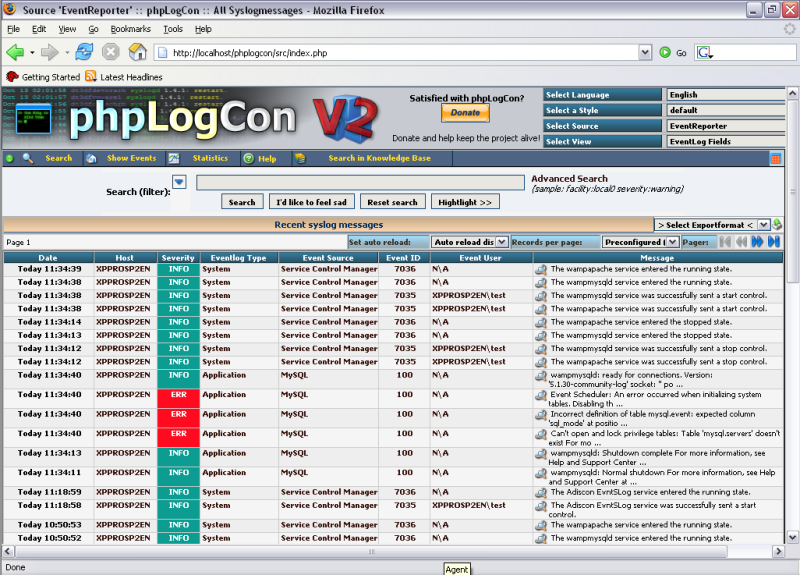The width and height of the screenshot is (800, 575).
Task: Click the Firefox forward arrow
Action: (49, 52)
